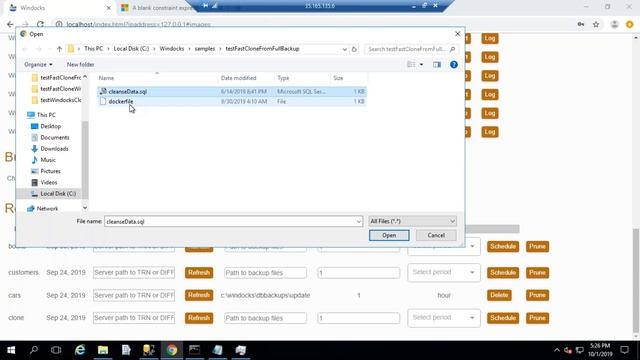Bookmark this page with star icon
Image resolution: width=640 pixels, height=360 pixels.
point(596,24)
